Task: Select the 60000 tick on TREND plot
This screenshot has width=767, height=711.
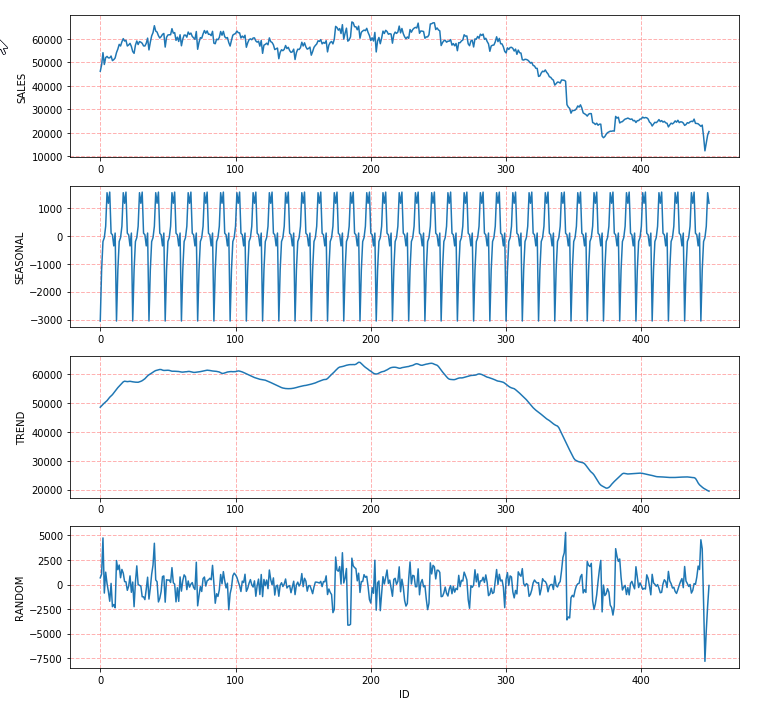Action: point(47,375)
